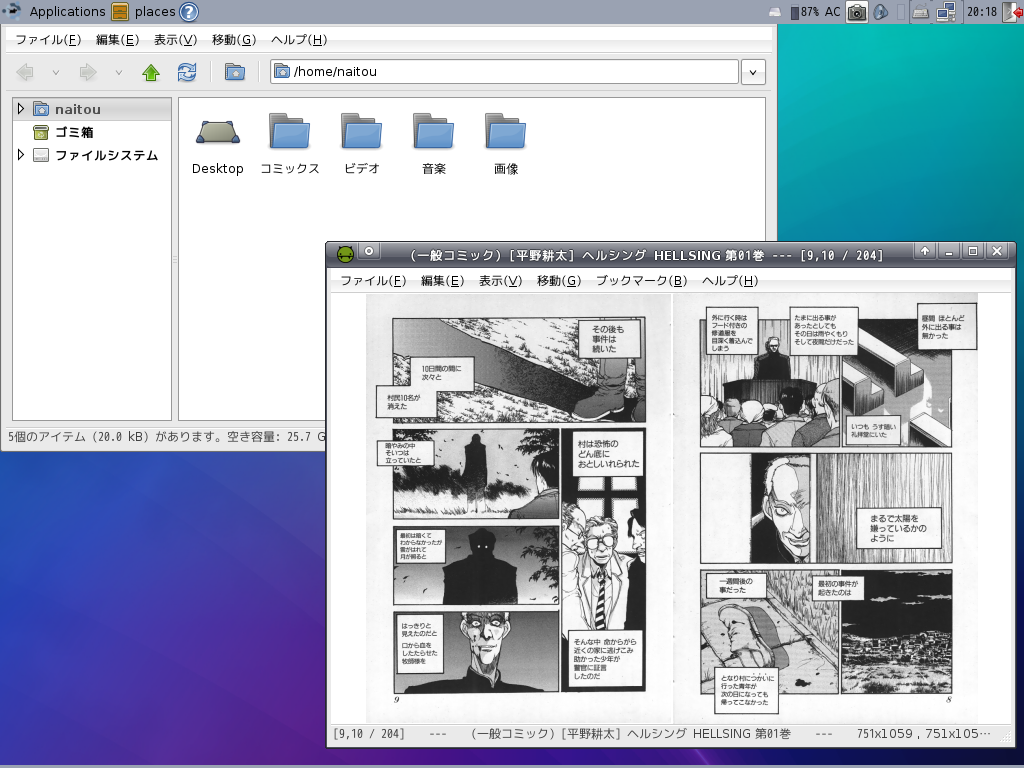Open the Applications panel menu
1024x768 pixels.
(67, 12)
